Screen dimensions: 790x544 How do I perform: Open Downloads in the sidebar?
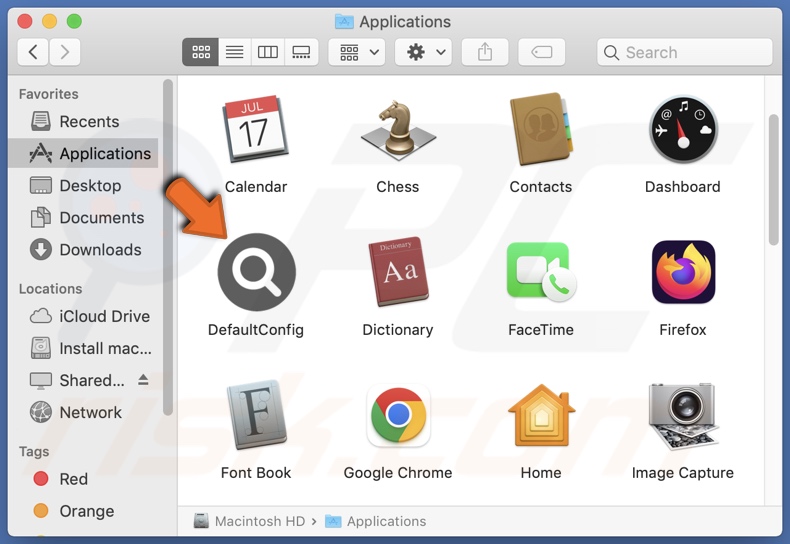click(x=84, y=250)
